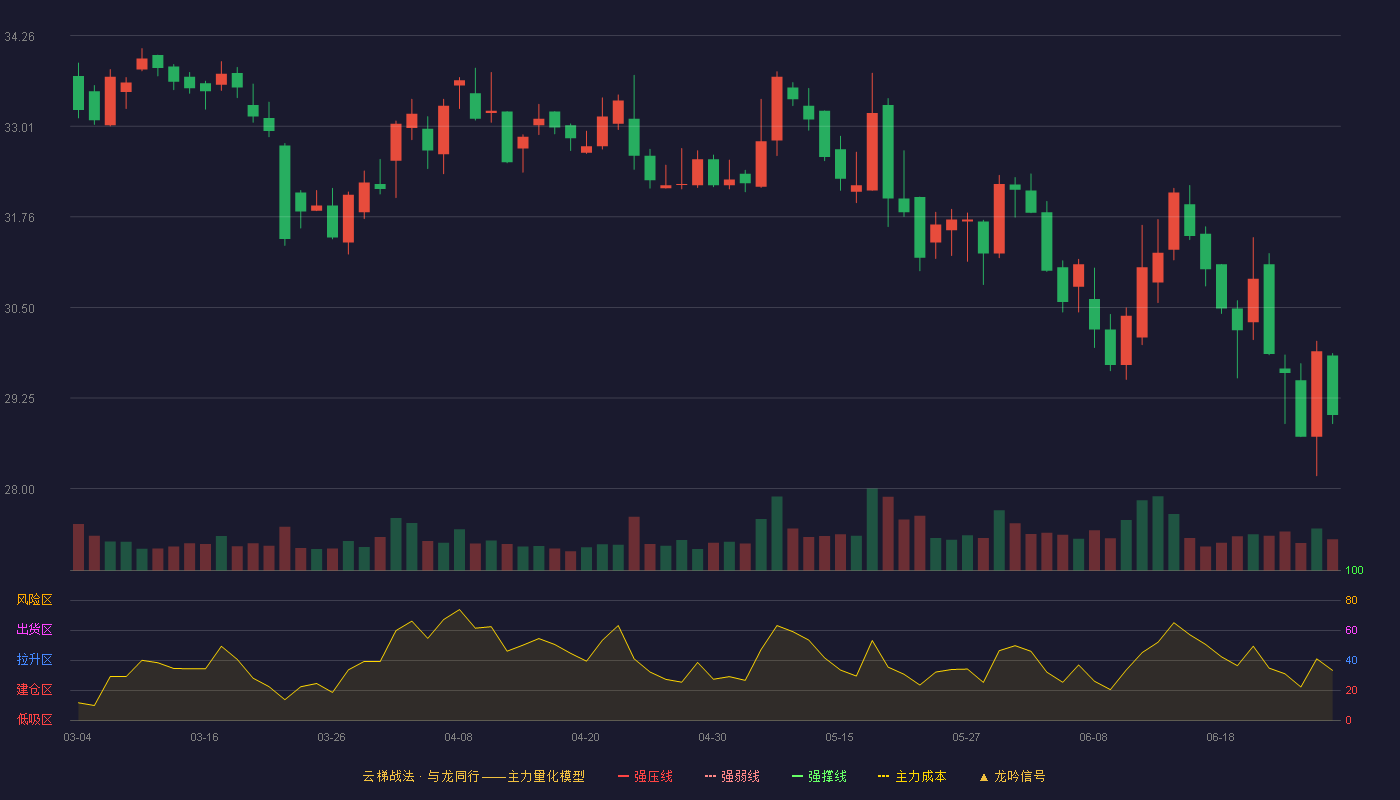Click the 30.50 price axis label
Viewport: 1400px width, 800px height.
[19, 309]
